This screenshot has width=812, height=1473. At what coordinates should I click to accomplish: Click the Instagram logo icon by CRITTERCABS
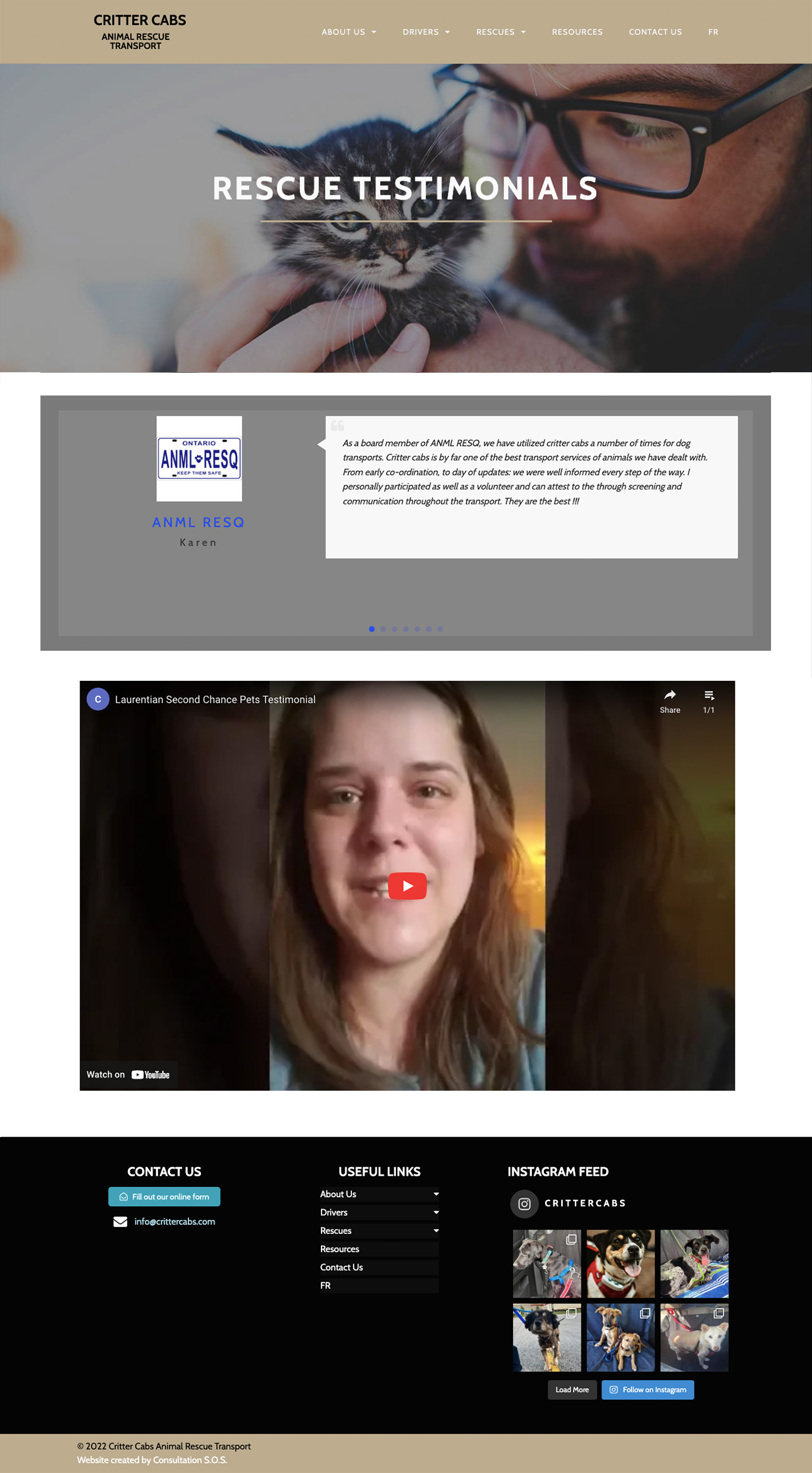pyautogui.click(x=524, y=1204)
